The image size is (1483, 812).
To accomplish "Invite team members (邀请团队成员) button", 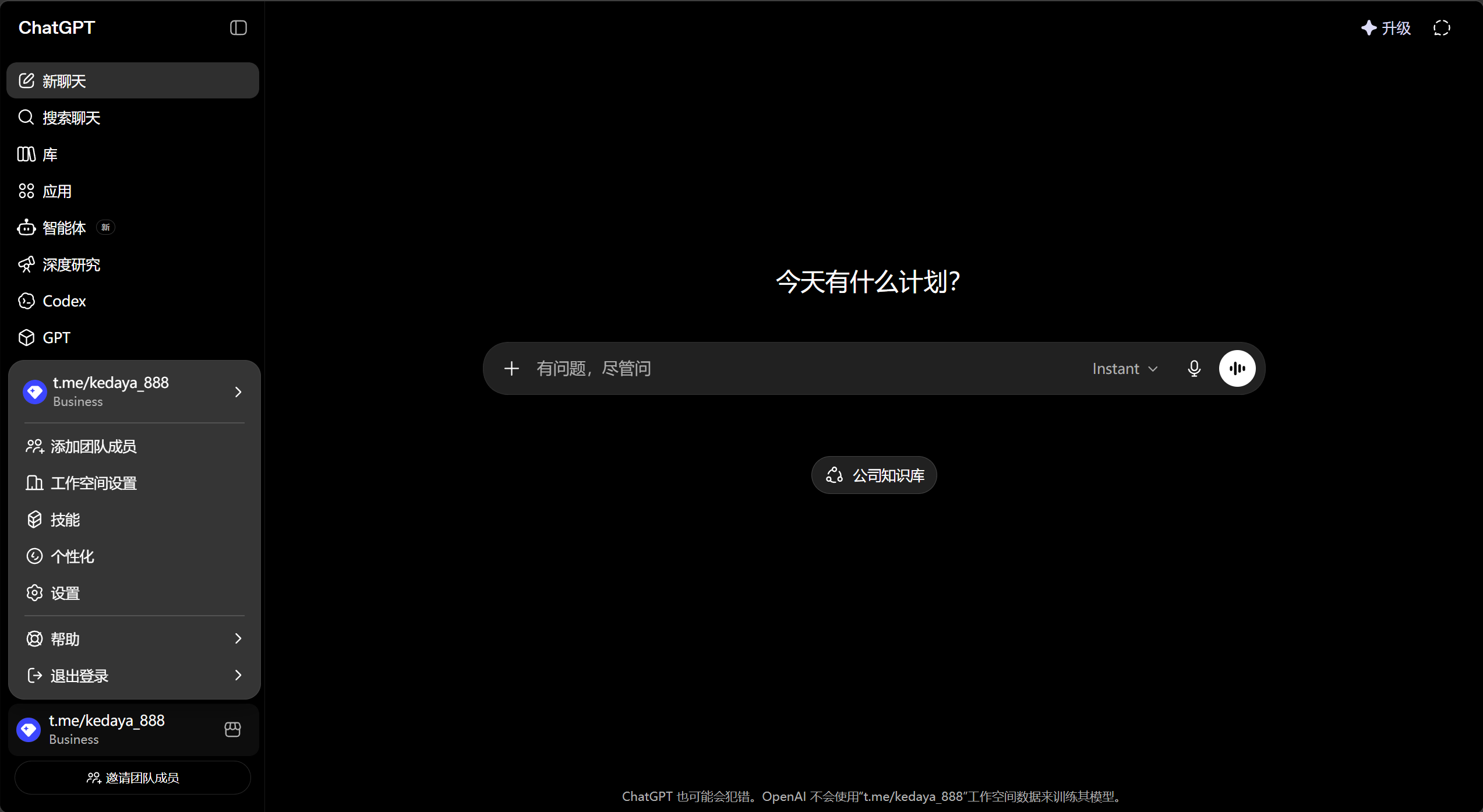I will coord(133,778).
